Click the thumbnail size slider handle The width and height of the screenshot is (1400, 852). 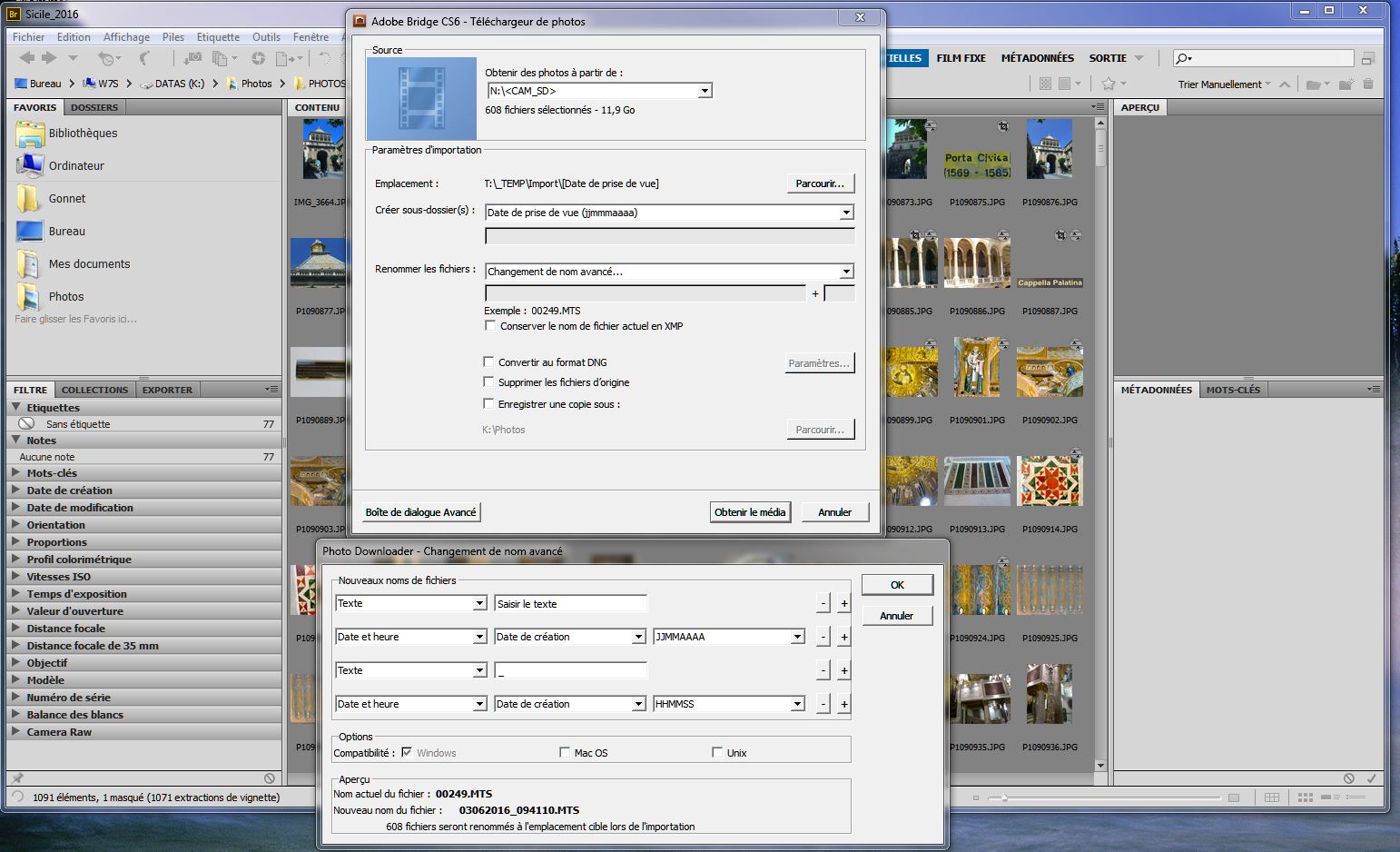pyautogui.click(x=1002, y=798)
